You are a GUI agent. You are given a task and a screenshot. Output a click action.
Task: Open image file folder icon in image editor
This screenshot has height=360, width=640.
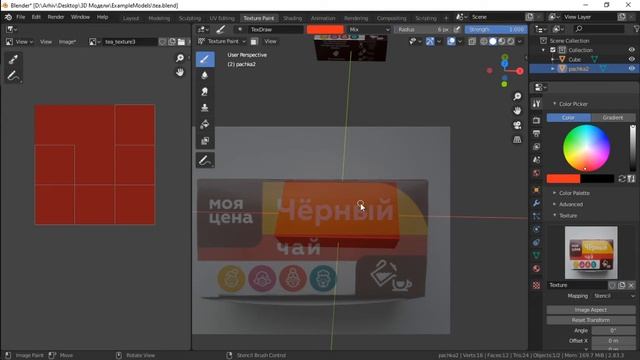point(181,42)
